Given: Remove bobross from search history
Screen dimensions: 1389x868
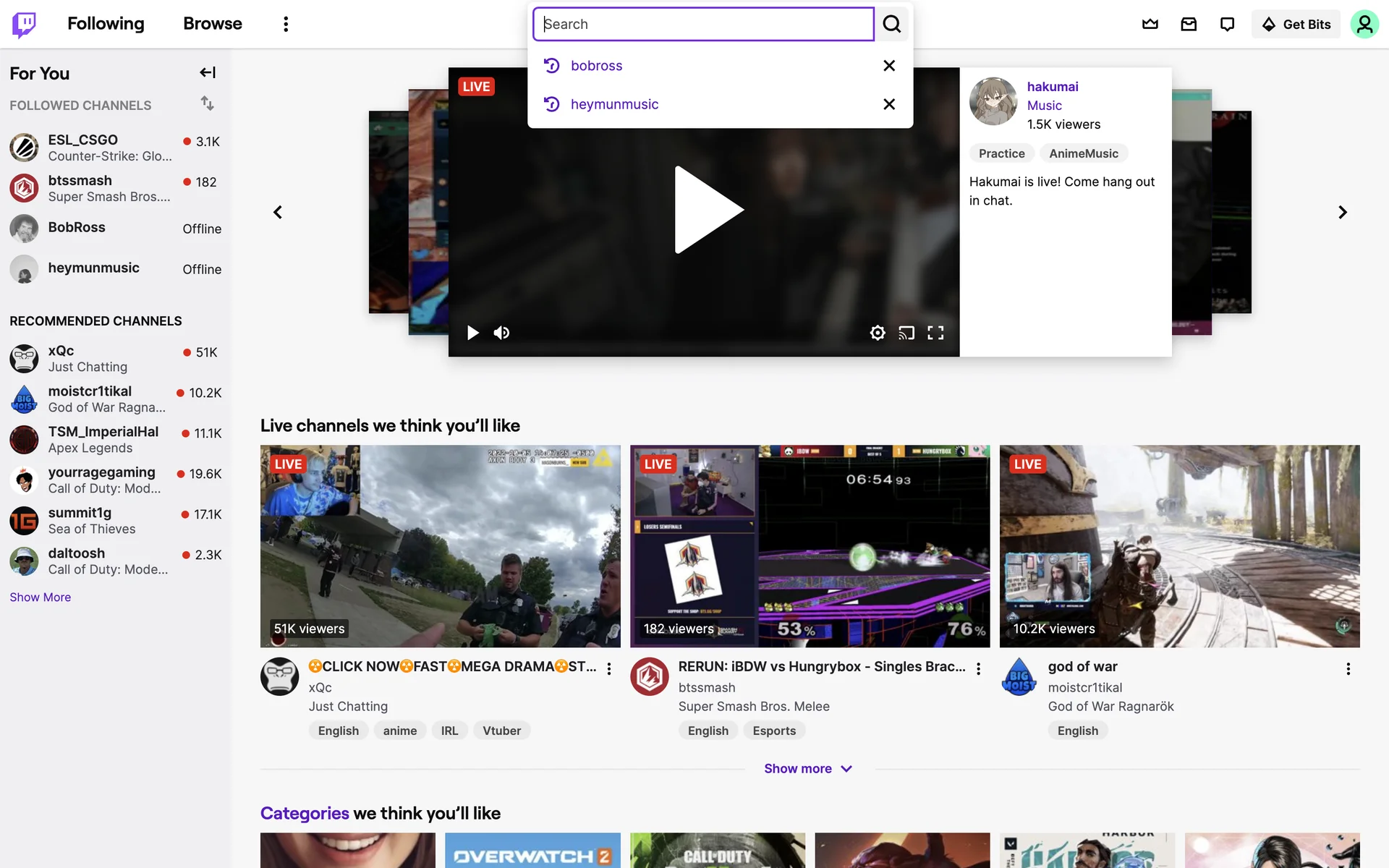Looking at the screenshot, I should click(889, 66).
